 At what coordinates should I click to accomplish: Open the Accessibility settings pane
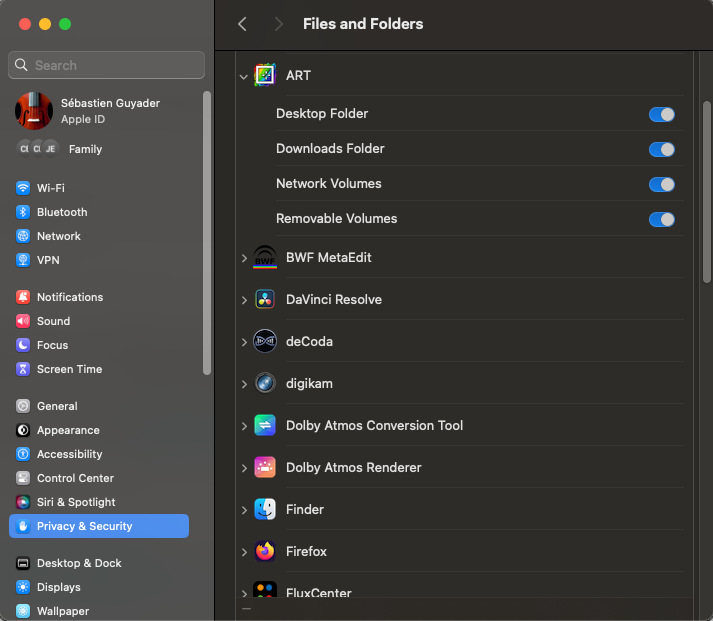[99, 454]
